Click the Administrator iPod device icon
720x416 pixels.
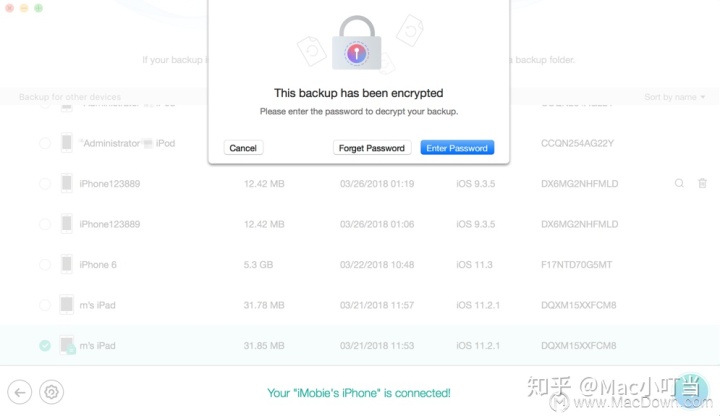pyautogui.click(x=67, y=143)
